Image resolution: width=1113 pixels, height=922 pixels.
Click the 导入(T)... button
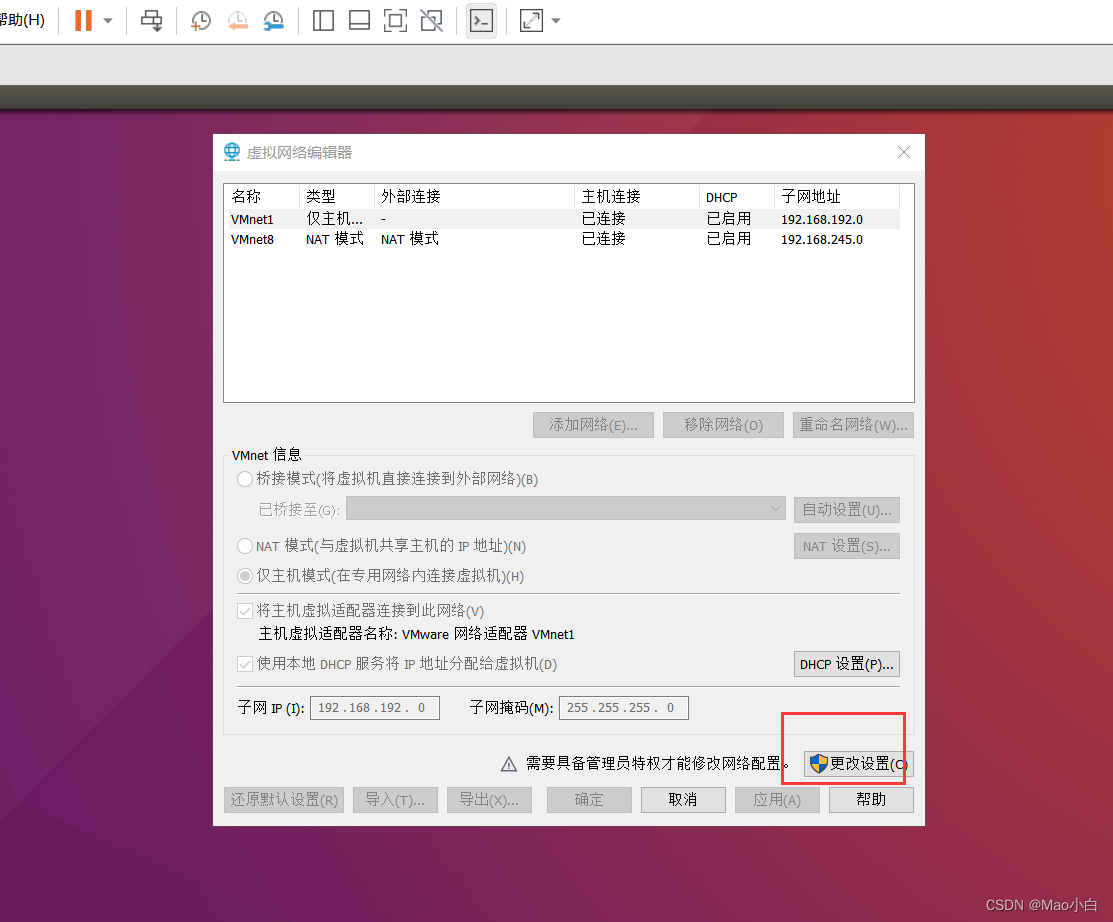click(395, 800)
